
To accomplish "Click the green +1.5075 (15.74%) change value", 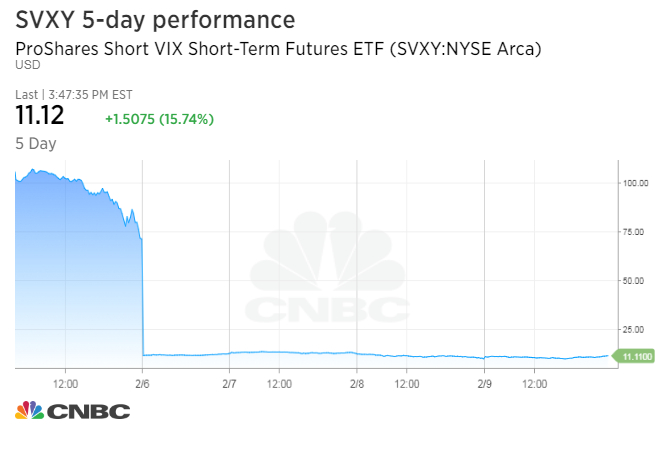I will point(159,119).
